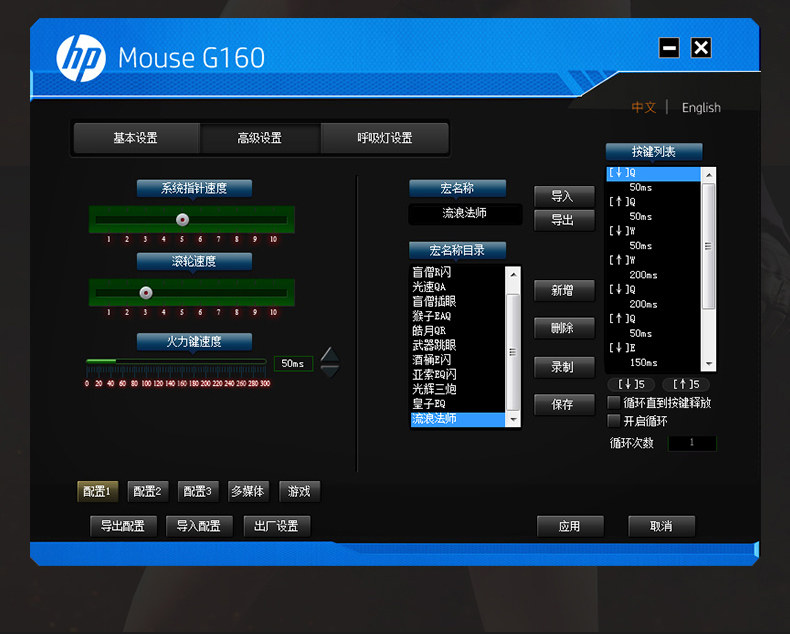Click the key list scrollbar thumb
Viewport: 790px width, 634px height.
pos(708,246)
